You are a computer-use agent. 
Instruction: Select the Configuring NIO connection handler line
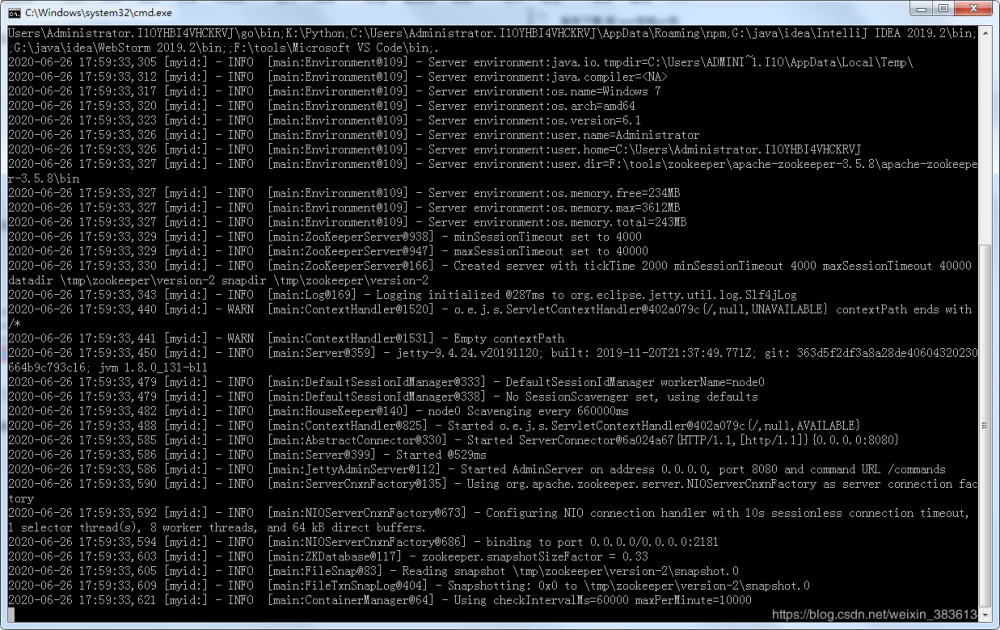489,513
